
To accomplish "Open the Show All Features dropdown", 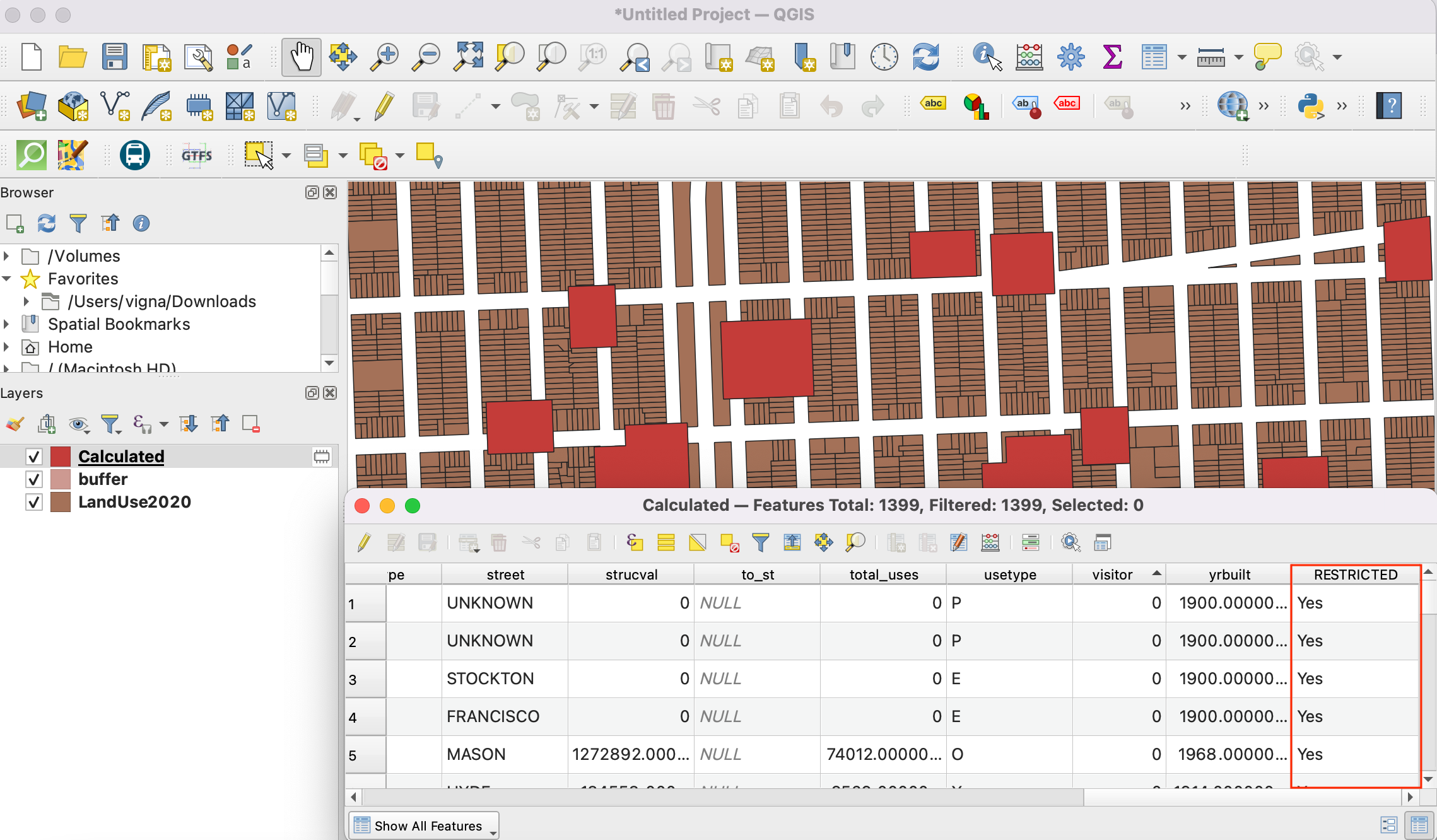I will click(424, 825).
